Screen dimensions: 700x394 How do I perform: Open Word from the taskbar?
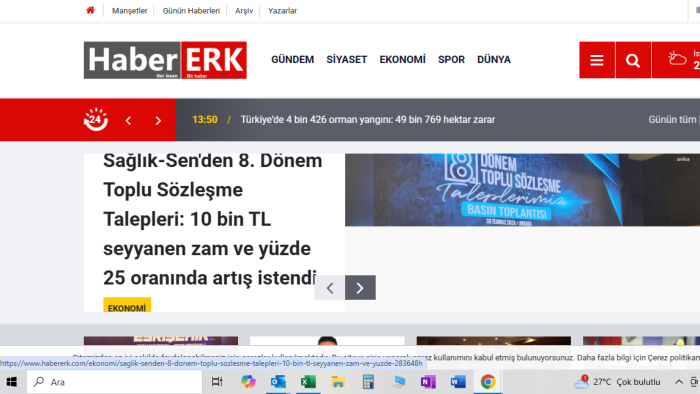pyautogui.click(x=458, y=382)
